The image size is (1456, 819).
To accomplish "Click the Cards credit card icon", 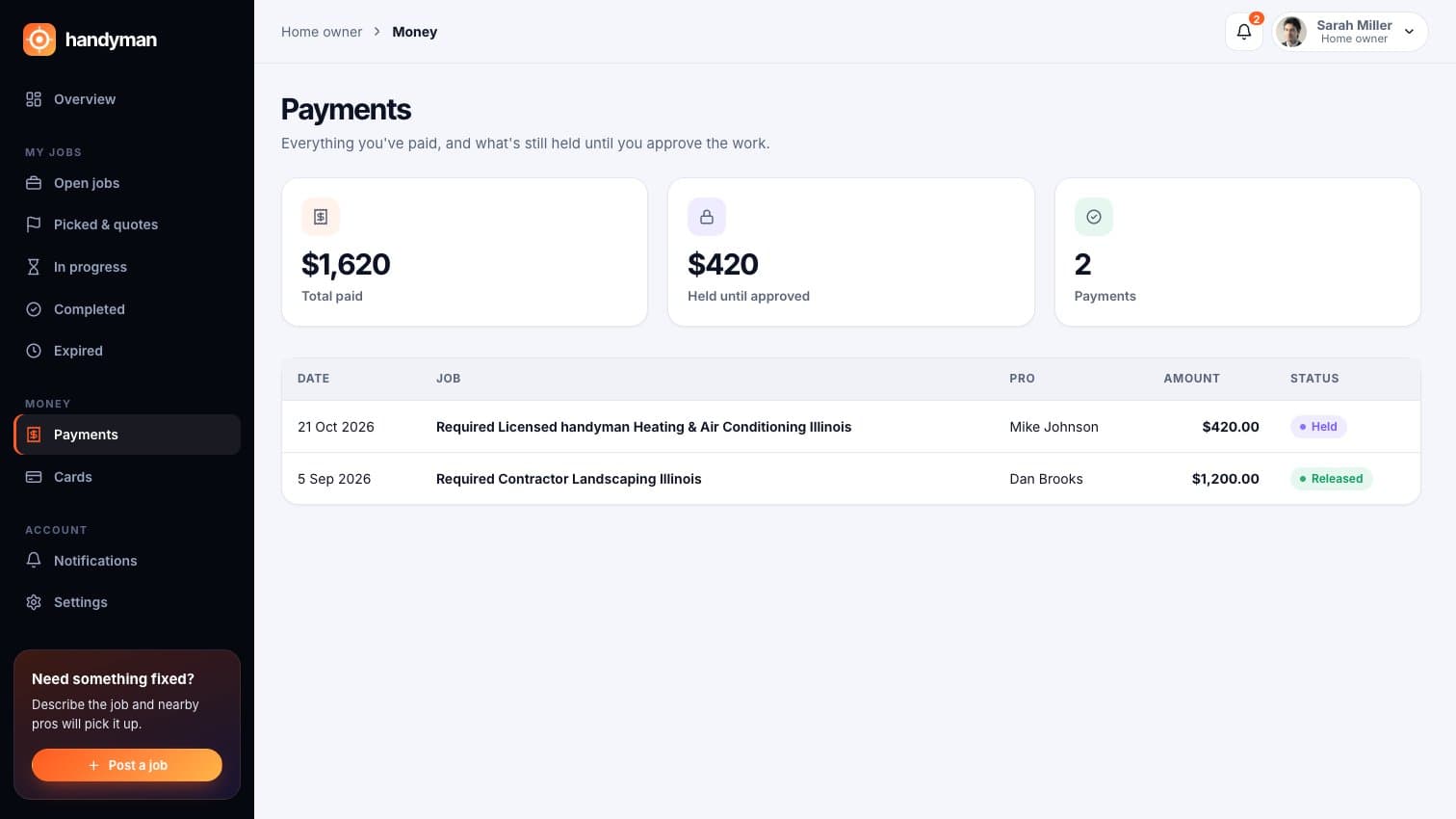I will [x=34, y=477].
